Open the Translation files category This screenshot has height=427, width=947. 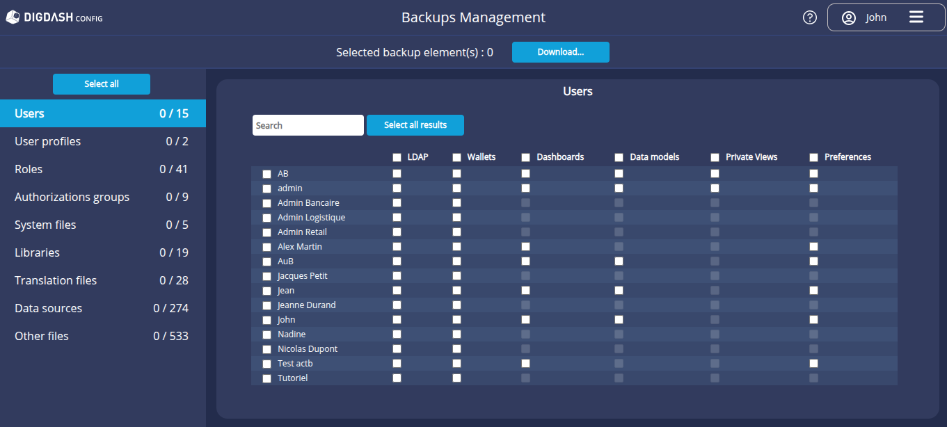pos(103,280)
